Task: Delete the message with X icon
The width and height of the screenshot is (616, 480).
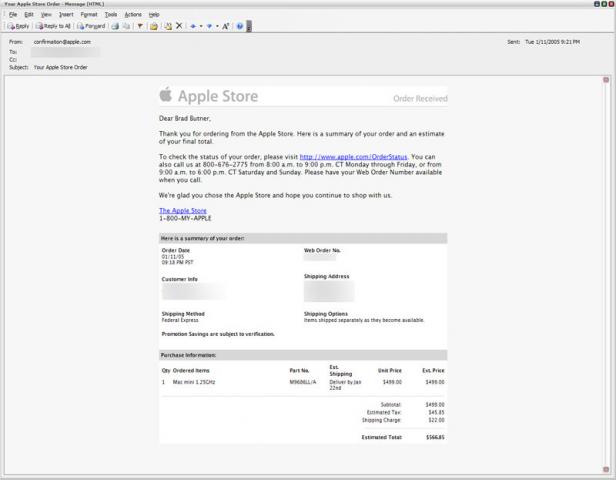Action: point(179,26)
